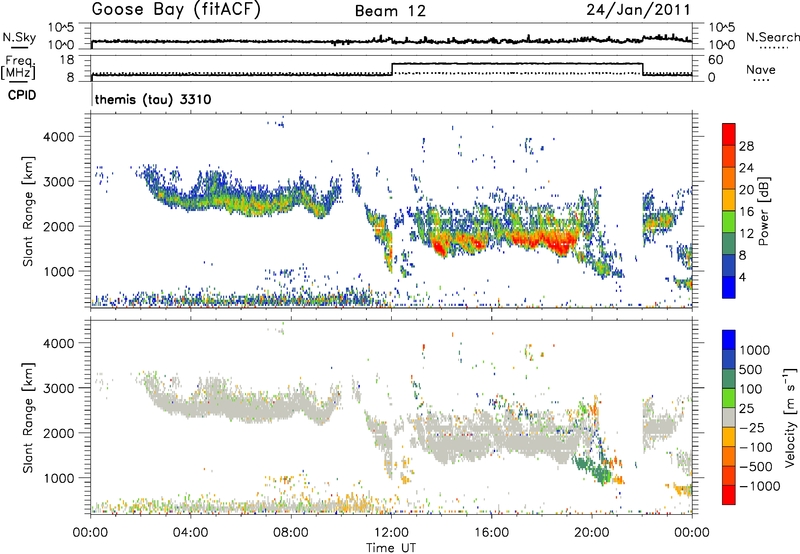800x554 pixels.
Task: Click the "Slant Range [km]" label of velocity panel
Action: coord(28,418)
